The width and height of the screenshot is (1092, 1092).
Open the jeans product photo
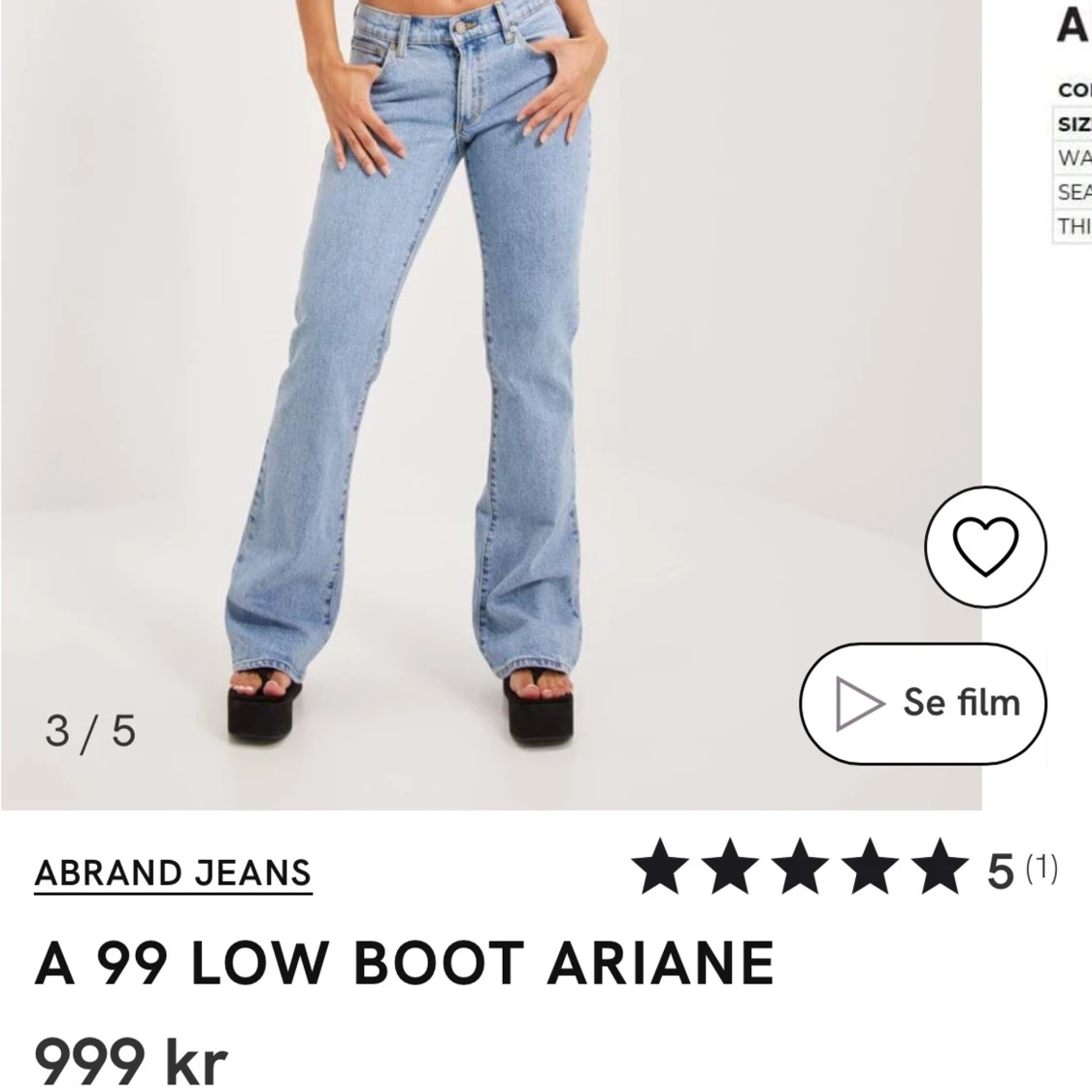491,405
